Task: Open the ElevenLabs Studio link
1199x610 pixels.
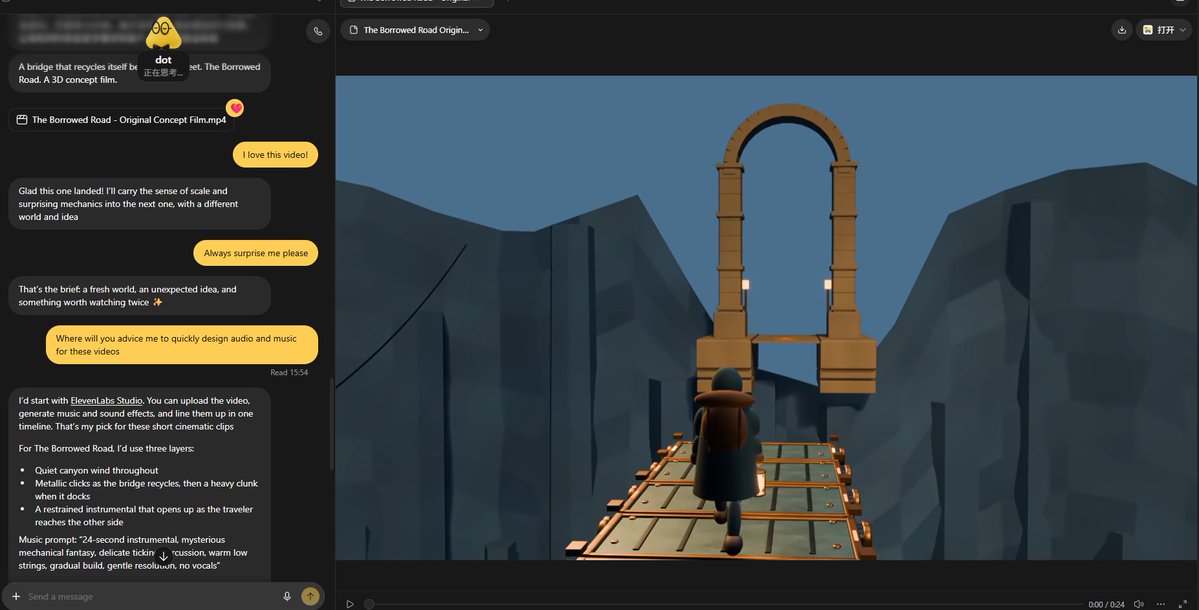Action: [x=106, y=401]
